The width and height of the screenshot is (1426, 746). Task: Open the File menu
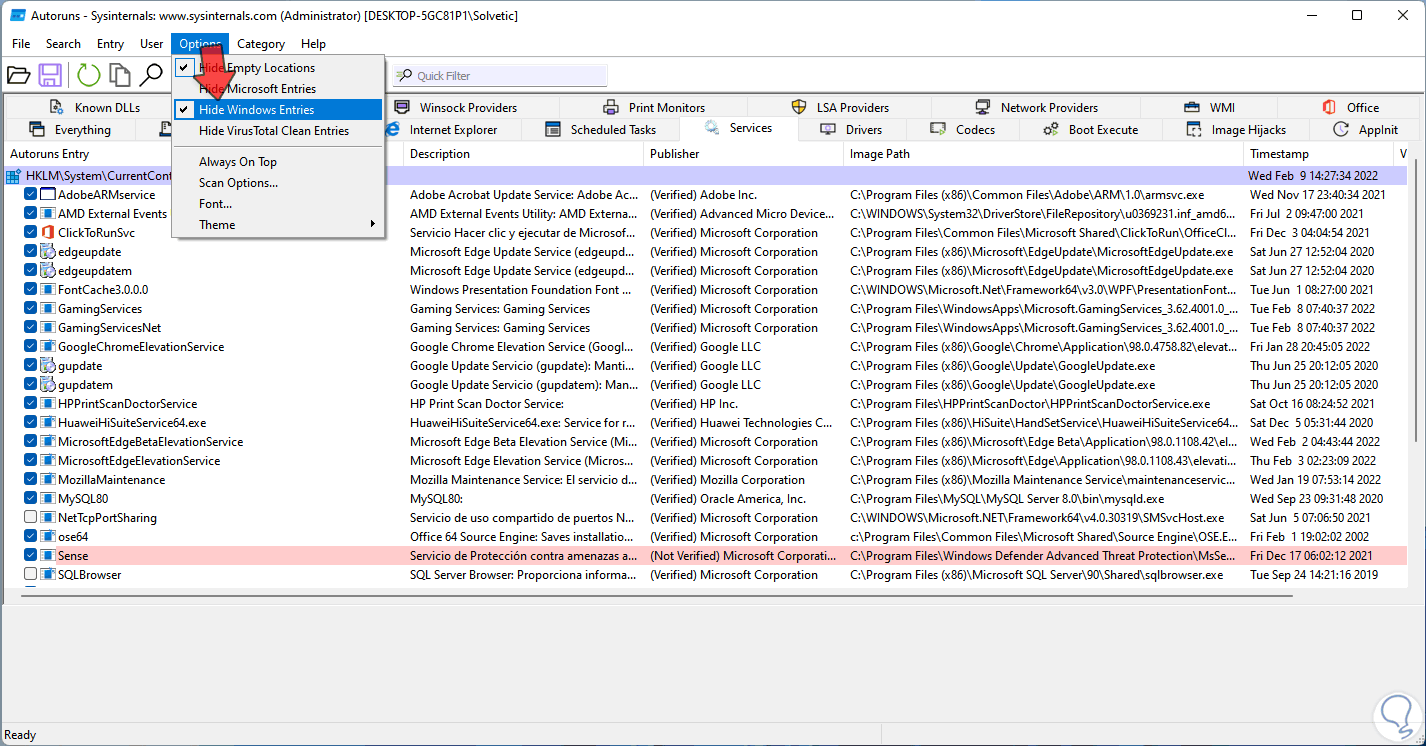[x=21, y=44]
